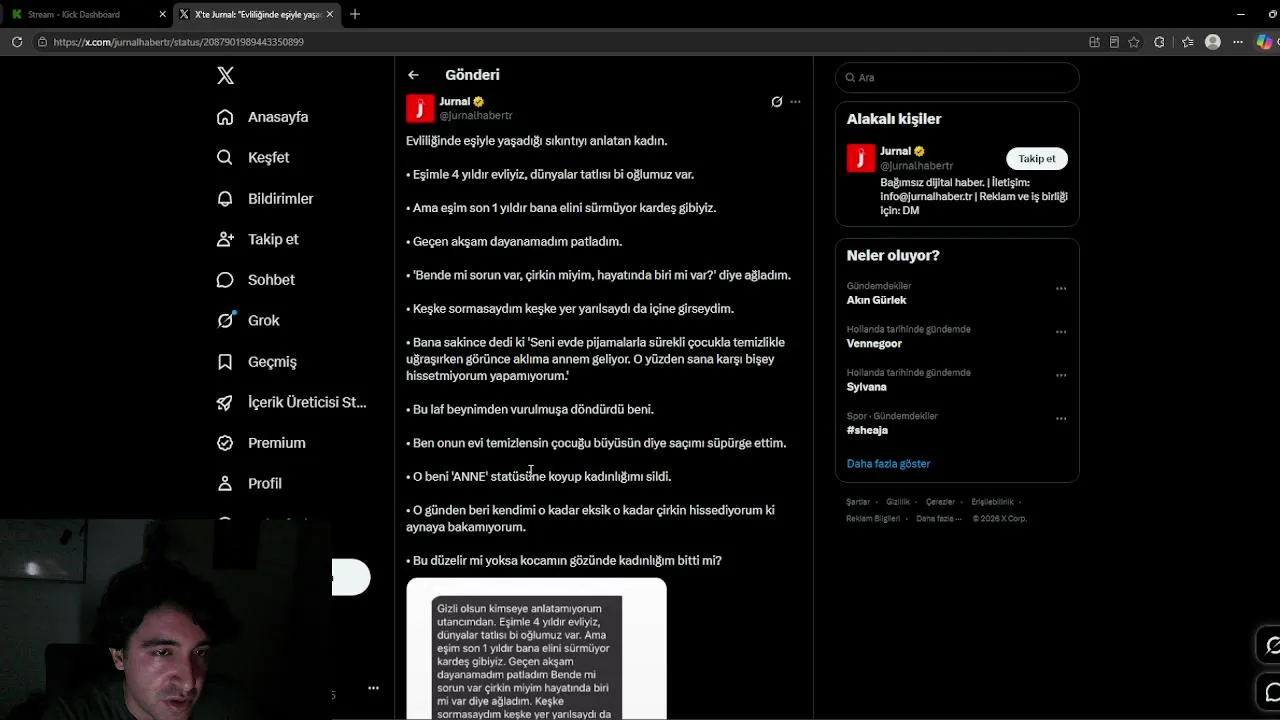
Task: Open Jurnal avatar under Alakalı kişiler
Action: tap(861, 158)
